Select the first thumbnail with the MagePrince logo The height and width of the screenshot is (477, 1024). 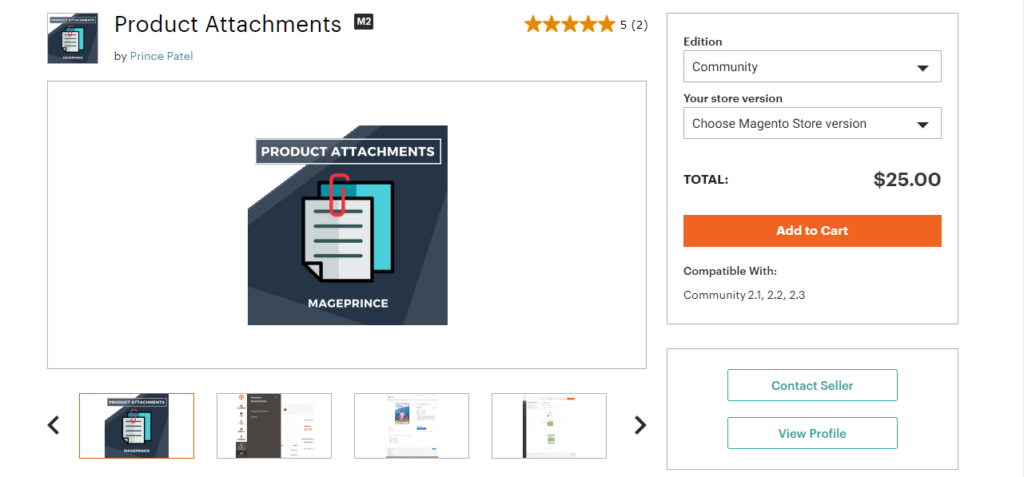[137, 426]
